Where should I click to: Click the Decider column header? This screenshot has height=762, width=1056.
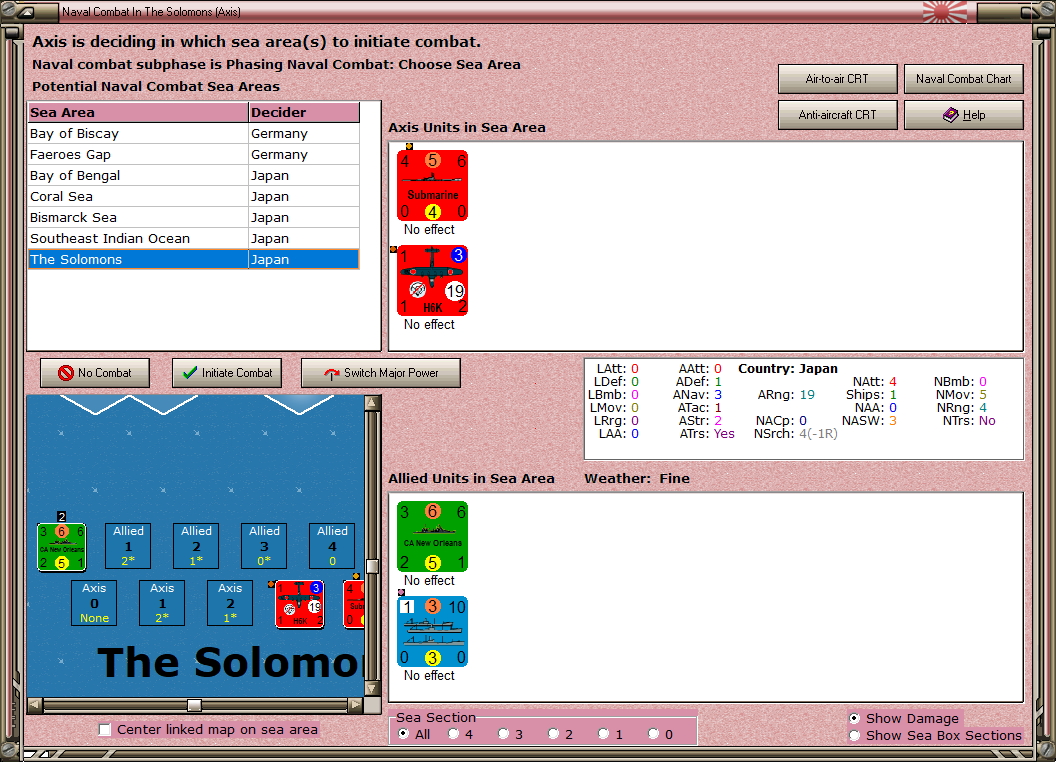click(x=304, y=113)
